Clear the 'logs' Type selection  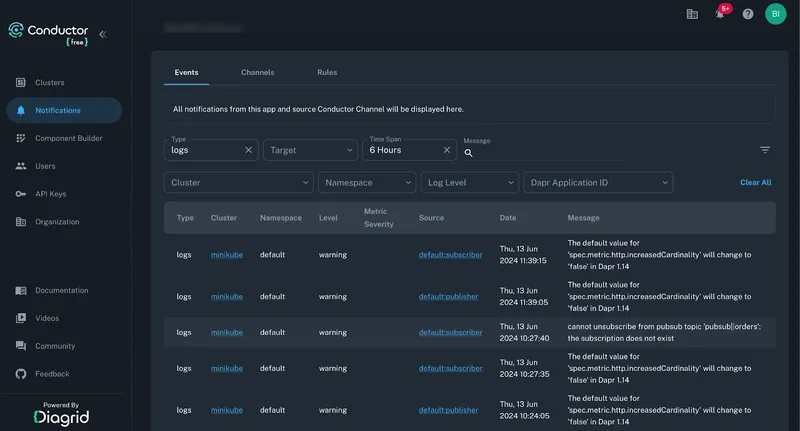pos(249,150)
